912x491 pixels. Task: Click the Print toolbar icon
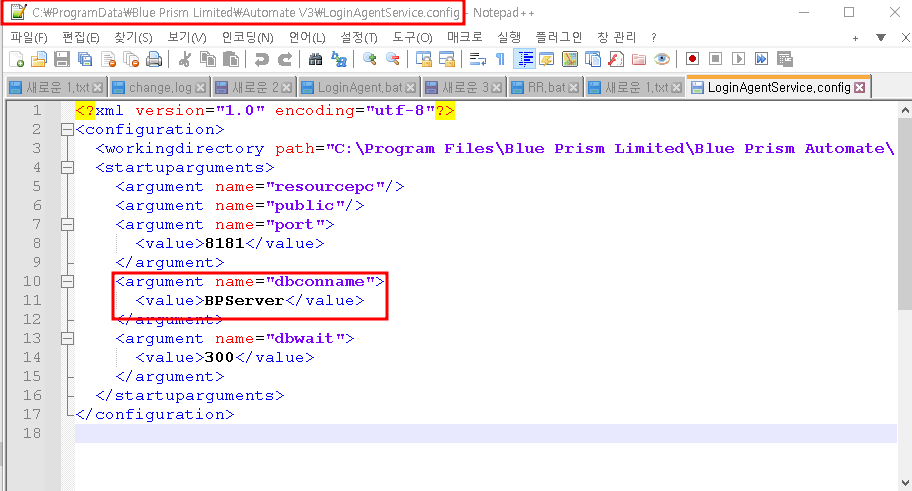click(x=154, y=59)
